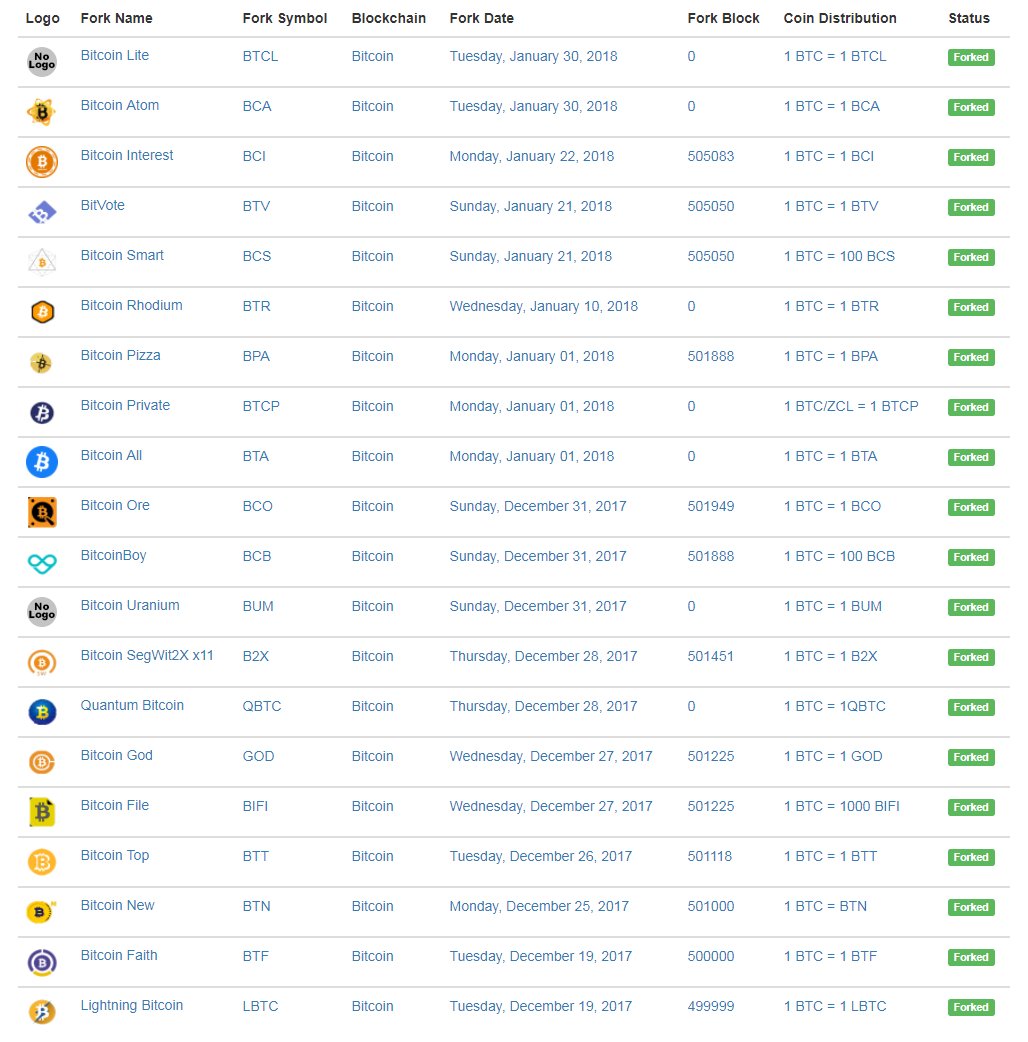Click the Bitcoin File yellow logo
This screenshot has height=1042, width=1028.
point(42,812)
